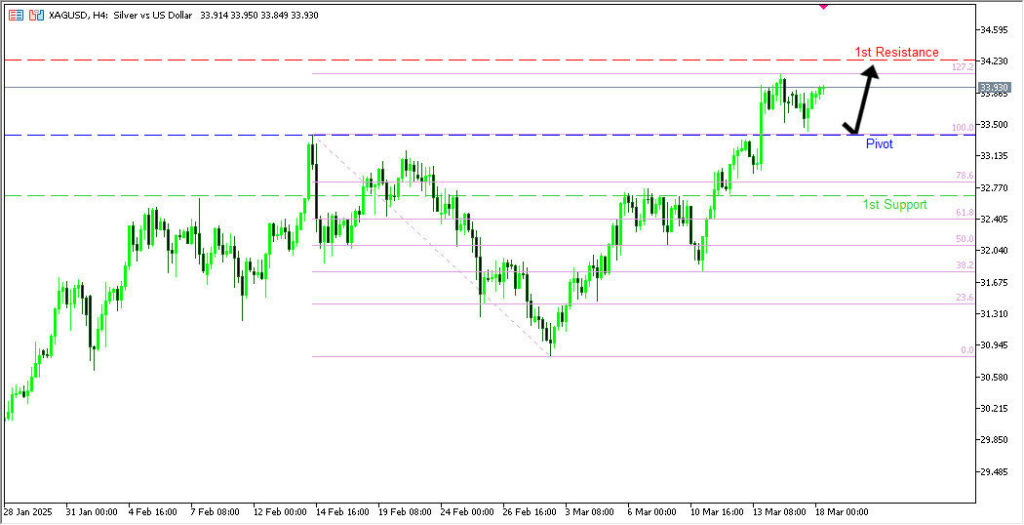Click the 61.8 Fibonacci level label
Viewport: 1024px width, 525px height.
964,213
